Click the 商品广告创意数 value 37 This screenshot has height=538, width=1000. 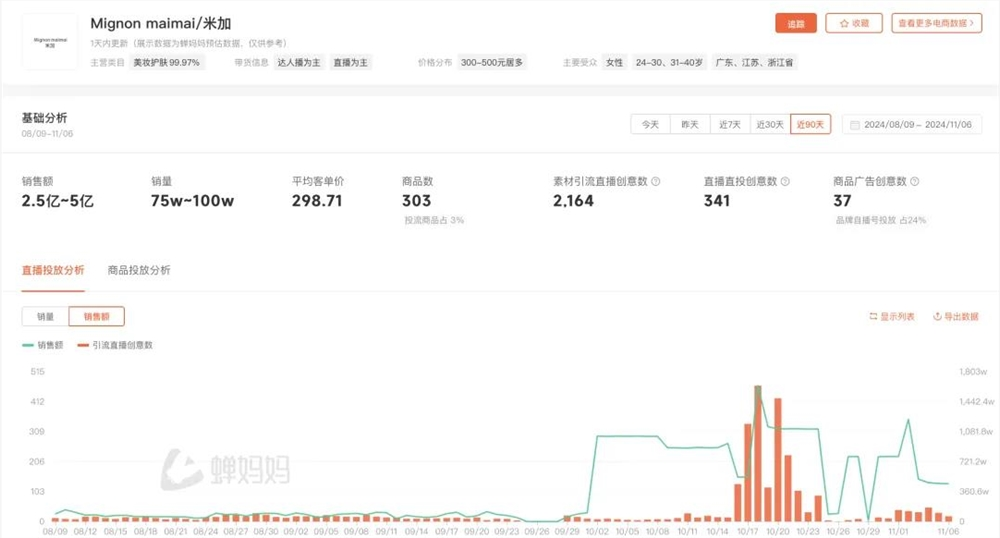pos(842,201)
